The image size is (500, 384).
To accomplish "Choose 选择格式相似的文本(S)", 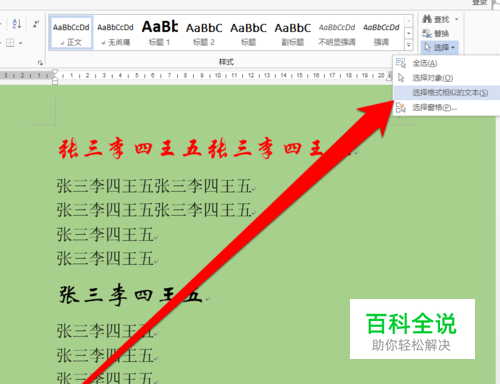I will click(x=447, y=92).
